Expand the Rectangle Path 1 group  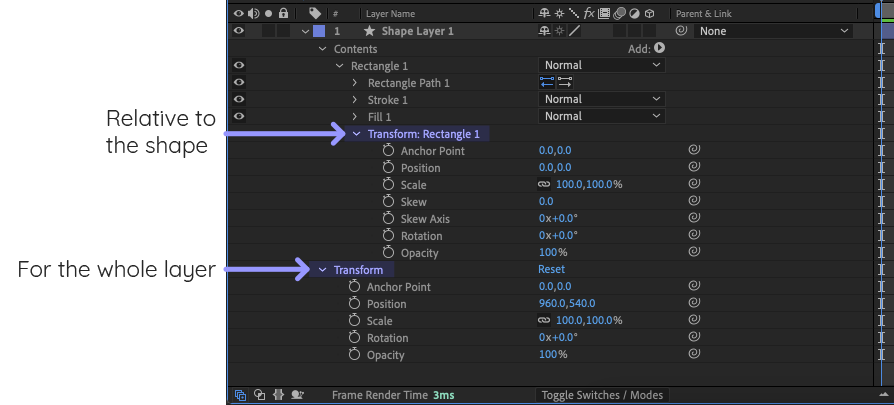[x=355, y=83]
